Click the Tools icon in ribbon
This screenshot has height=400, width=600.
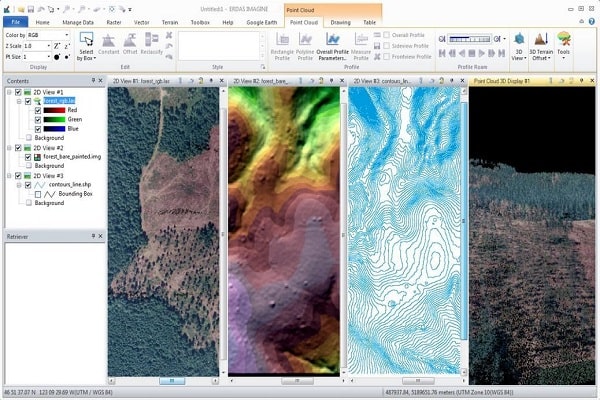pos(564,43)
